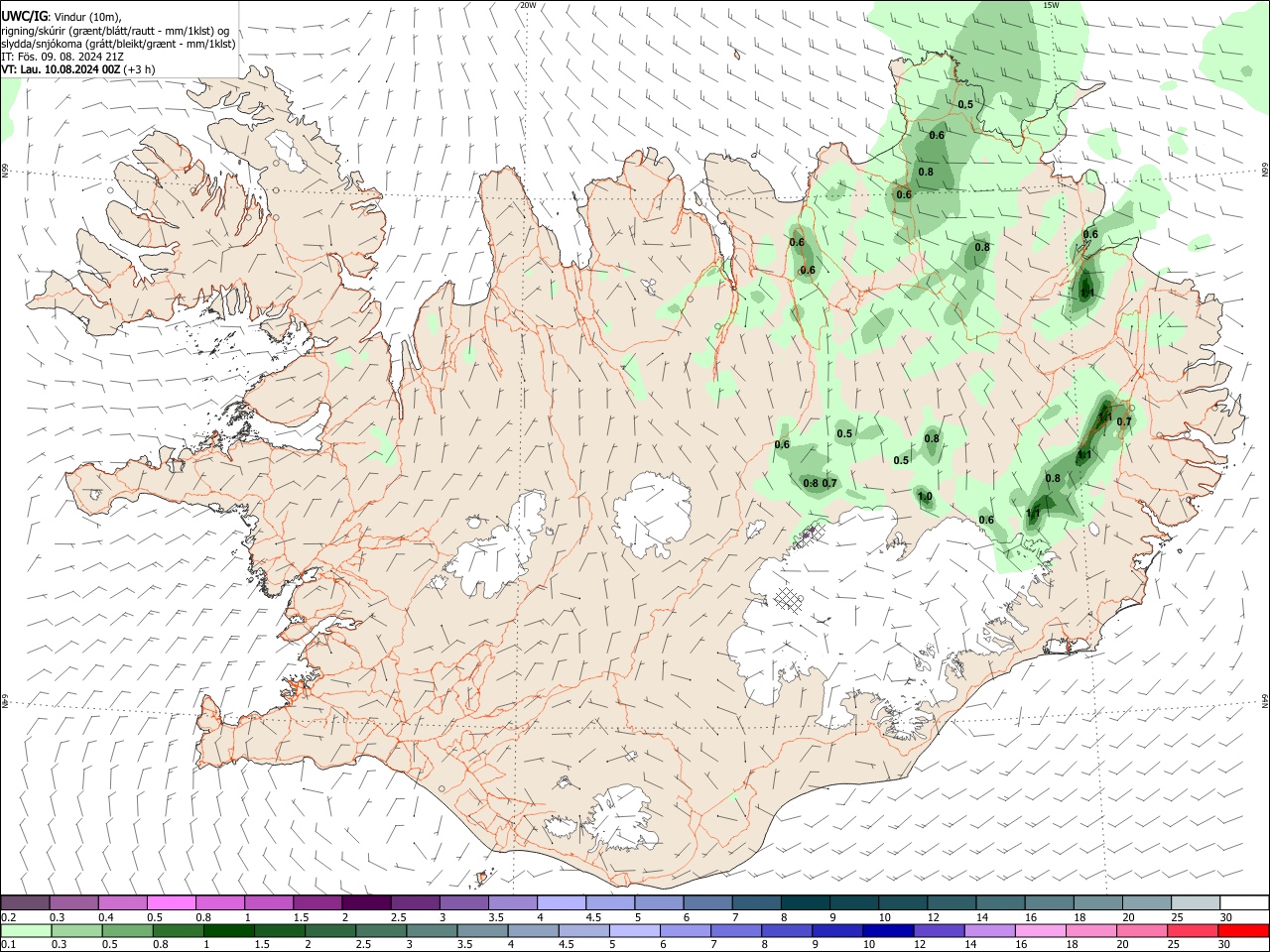The width and height of the screenshot is (1270, 952).
Task: Select the 'rigning/skúrir' legend description line
Action: pyautogui.click(x=115, y=31)
